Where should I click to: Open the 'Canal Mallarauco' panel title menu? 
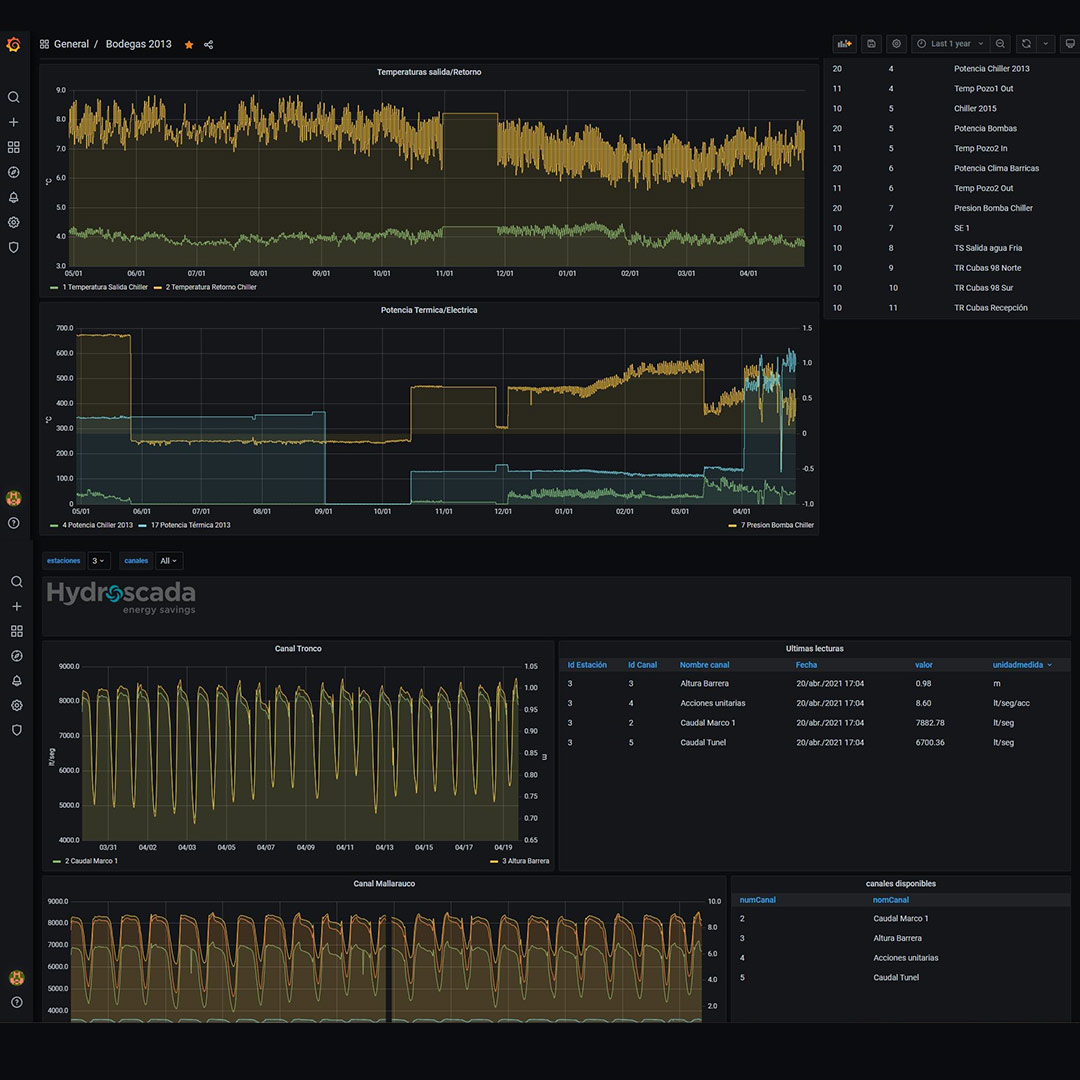[384, 884]
